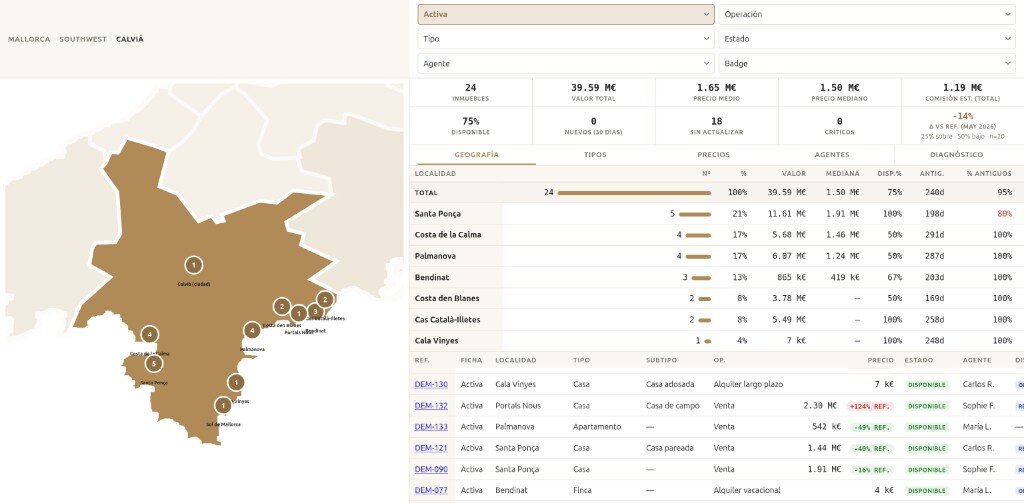Click the Casa adosada subtype cell
The height and width of the screenshot is (503, 1024).
[x=670, y=384]
